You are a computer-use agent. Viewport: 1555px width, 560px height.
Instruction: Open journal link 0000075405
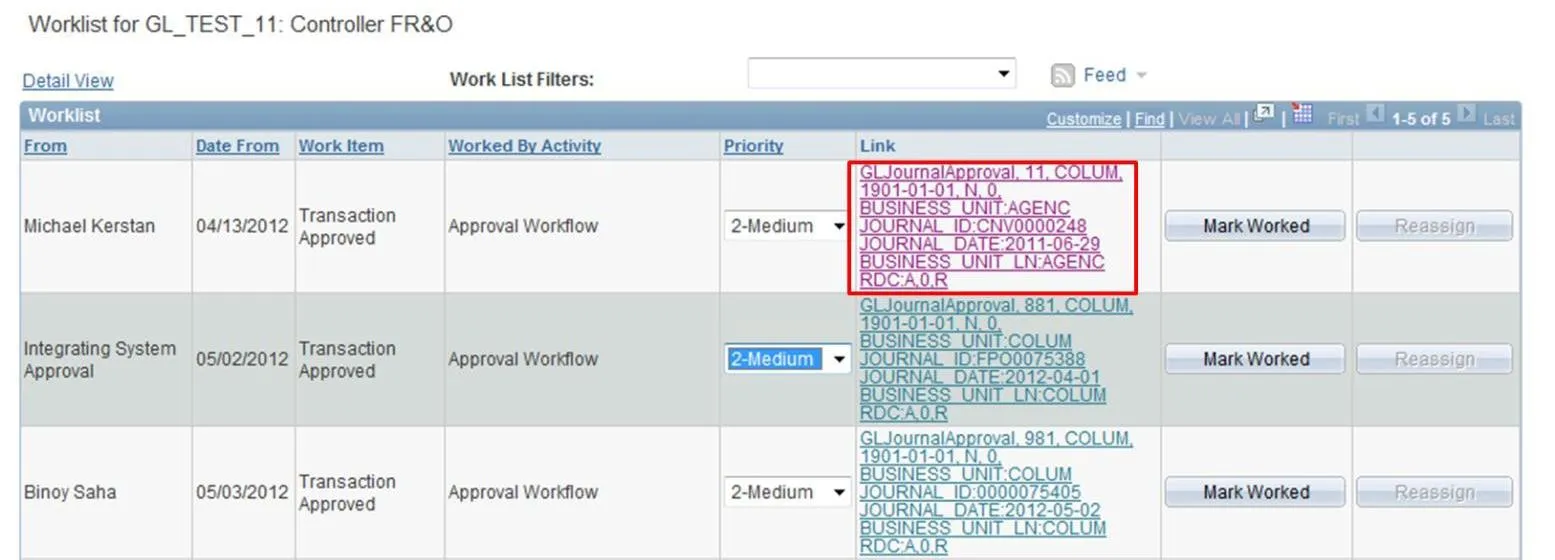pyautogui.click(x=996, y=492)
